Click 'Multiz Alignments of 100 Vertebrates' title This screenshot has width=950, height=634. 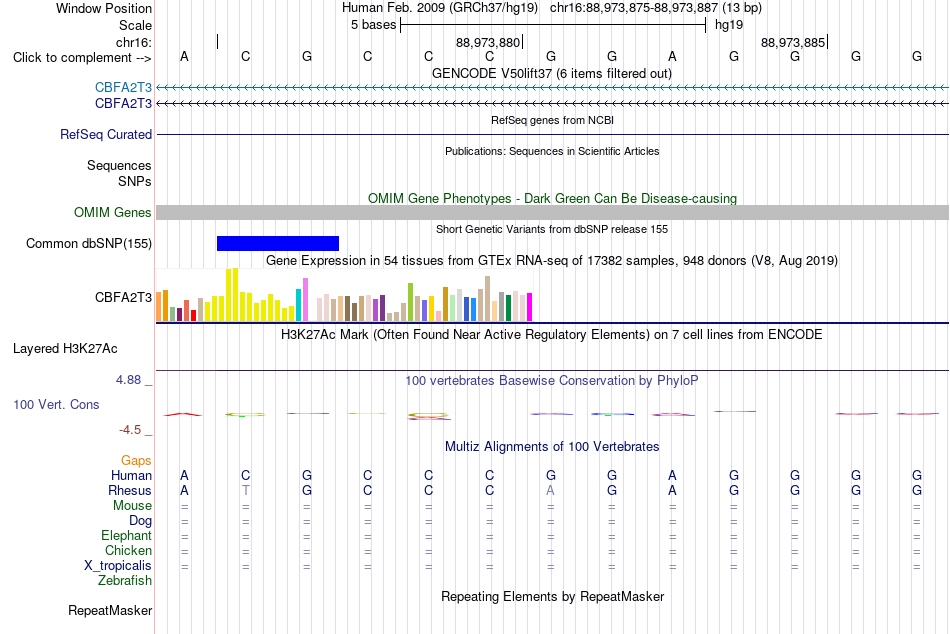coord(552,447)
